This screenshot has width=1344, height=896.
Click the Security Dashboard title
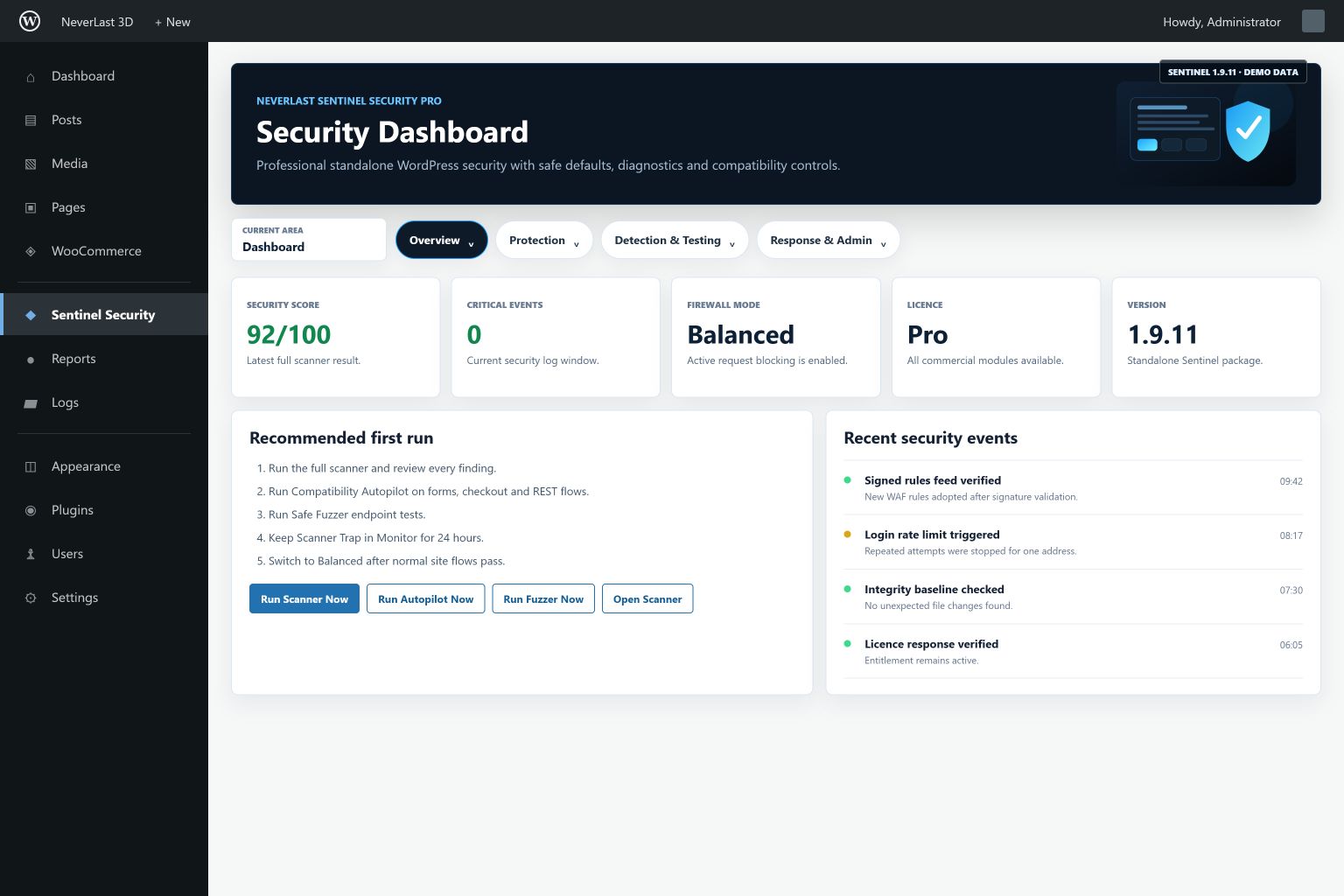pyautogui.click(x=392, y=132)
